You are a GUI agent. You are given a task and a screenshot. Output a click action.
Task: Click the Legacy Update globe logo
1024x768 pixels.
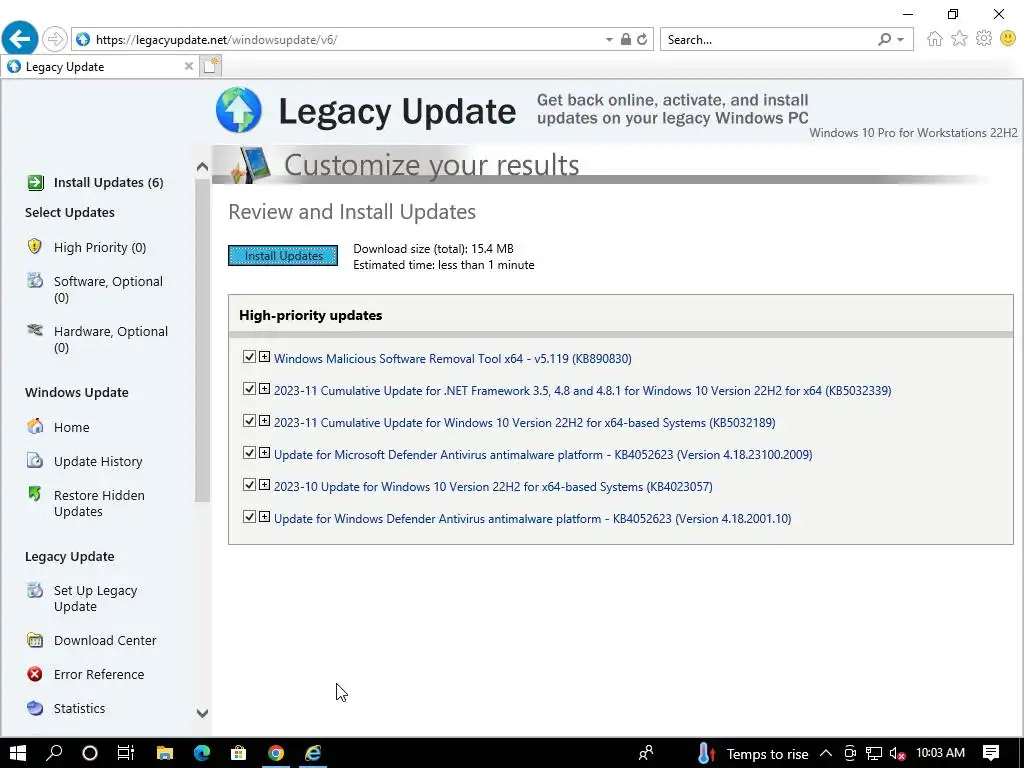(239, 110)
